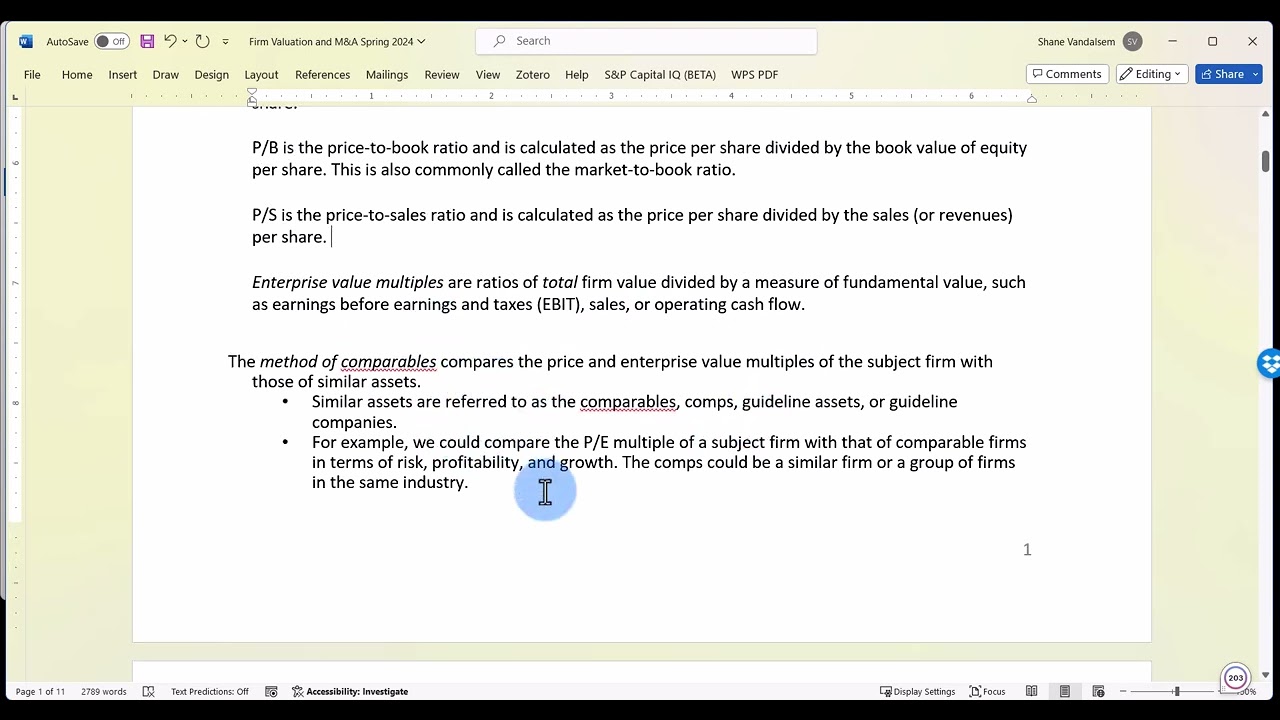Switch to Read Mode view
This screenshot has height=720, width=1280.
click(1031, 692)
